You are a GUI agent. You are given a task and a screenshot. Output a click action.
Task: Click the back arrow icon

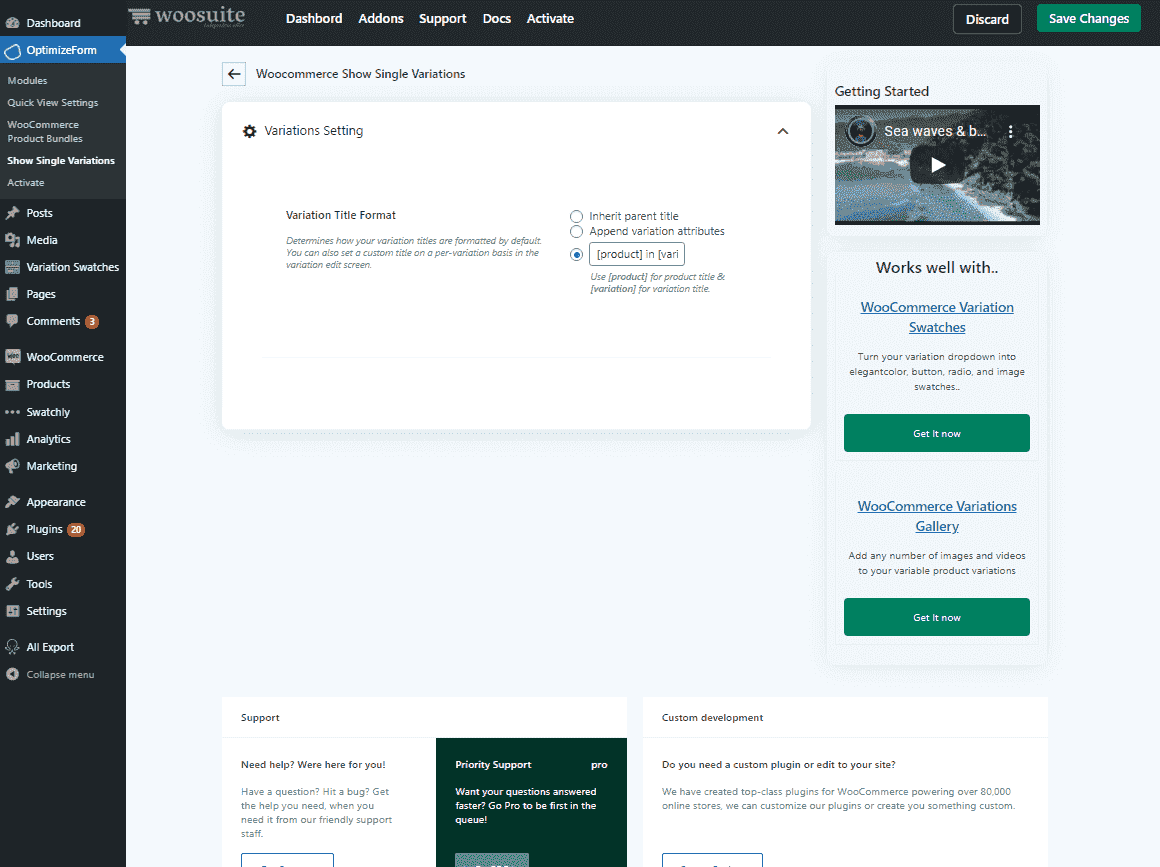[x=234, y=74]
